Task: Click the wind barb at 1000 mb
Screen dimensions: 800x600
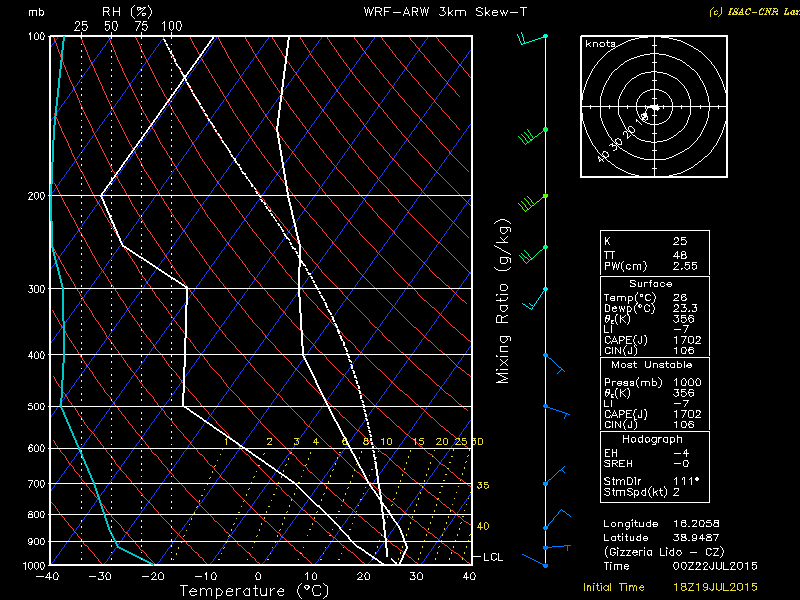Action: (x=535, y=561)
